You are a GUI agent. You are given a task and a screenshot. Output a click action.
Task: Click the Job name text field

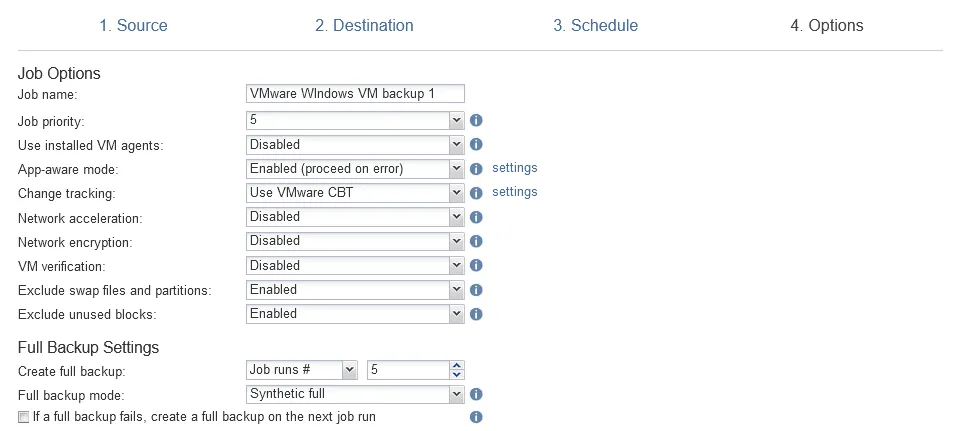[355, 93]
